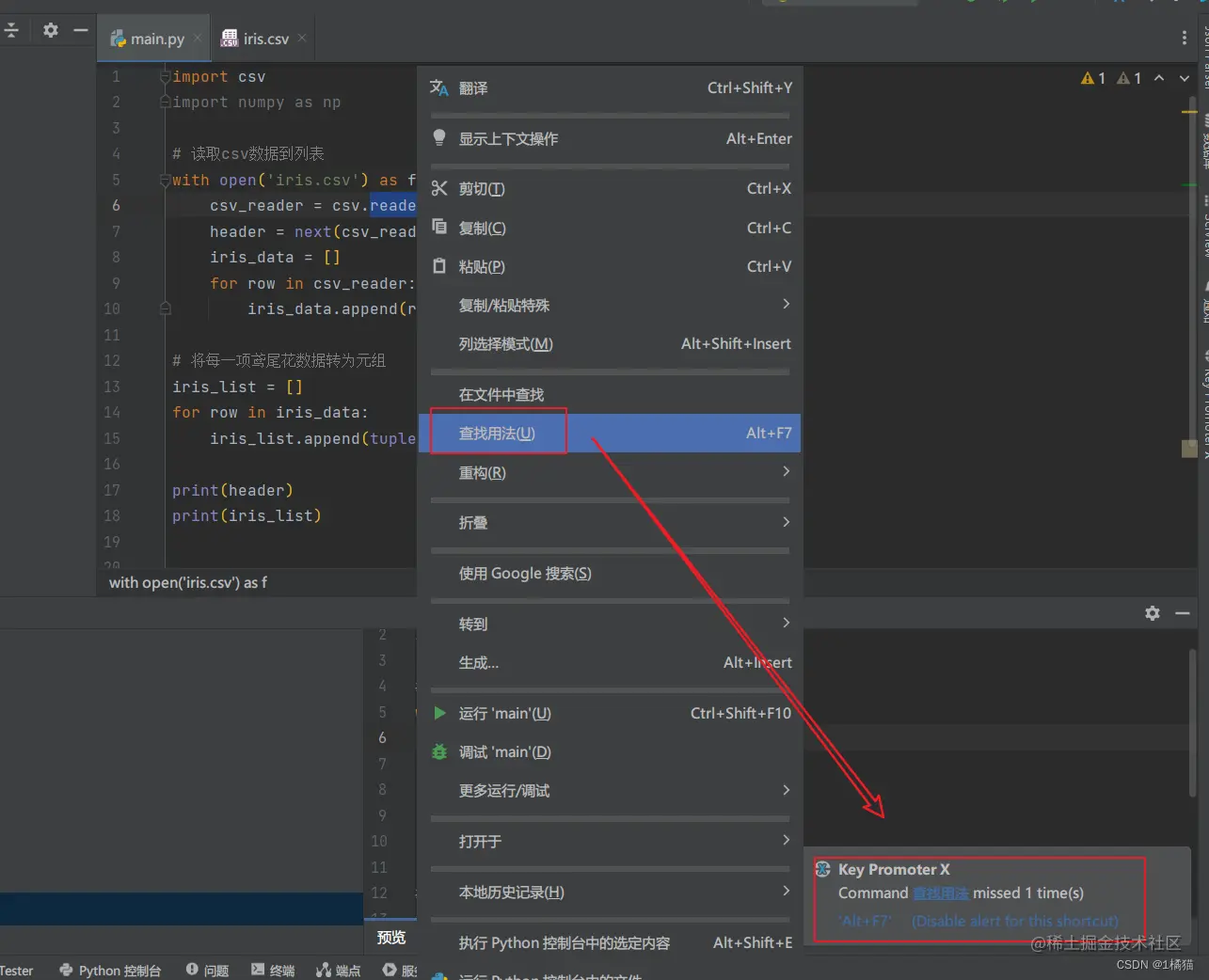The image size is (1209, 980).
Task: Choose 翻译 from the context menu
Action: click(610, 87)
